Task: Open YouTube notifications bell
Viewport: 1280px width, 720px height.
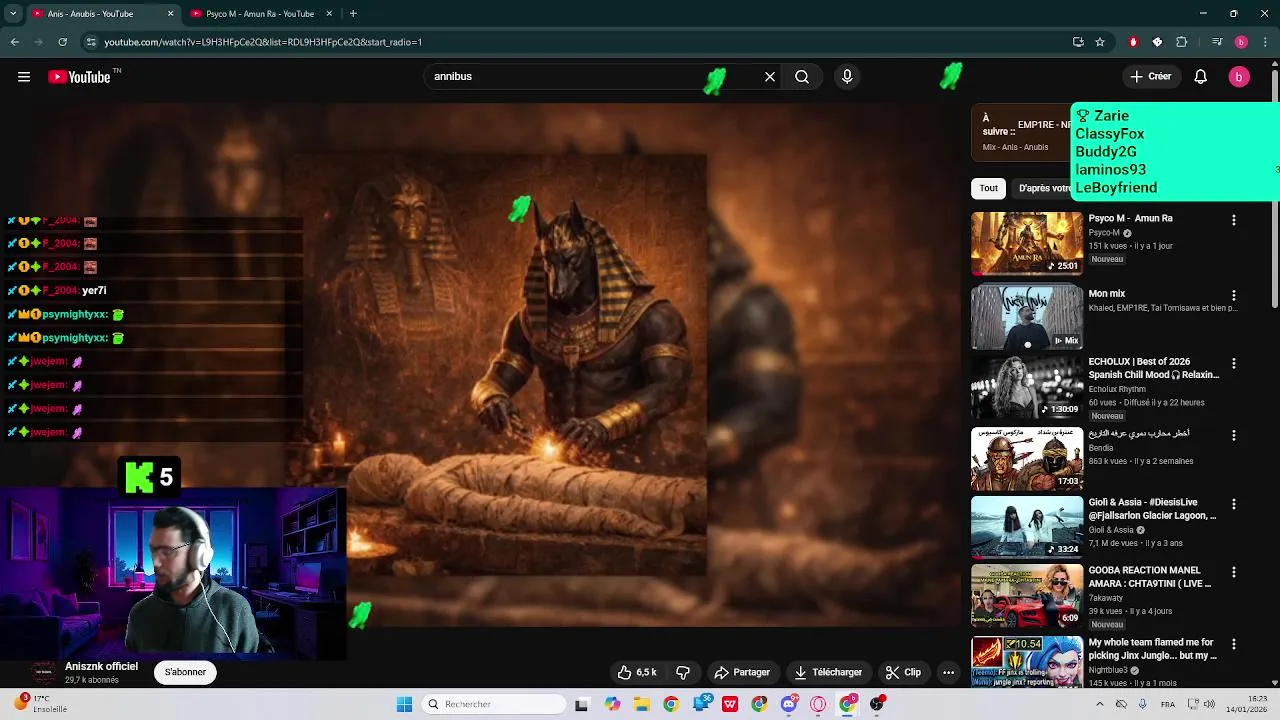Action: click(x=1201, y=77)
